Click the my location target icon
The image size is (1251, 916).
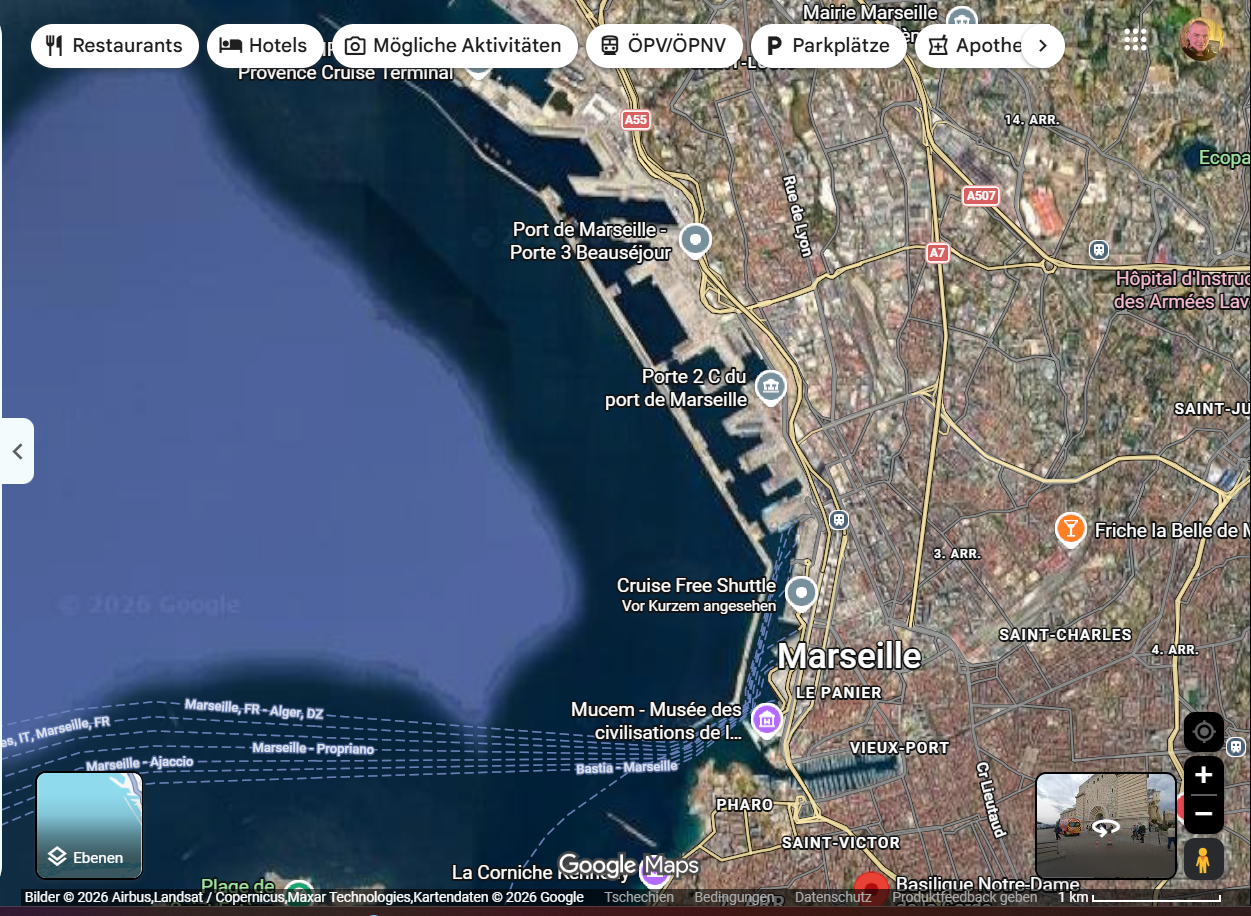tap(1204, 732)
